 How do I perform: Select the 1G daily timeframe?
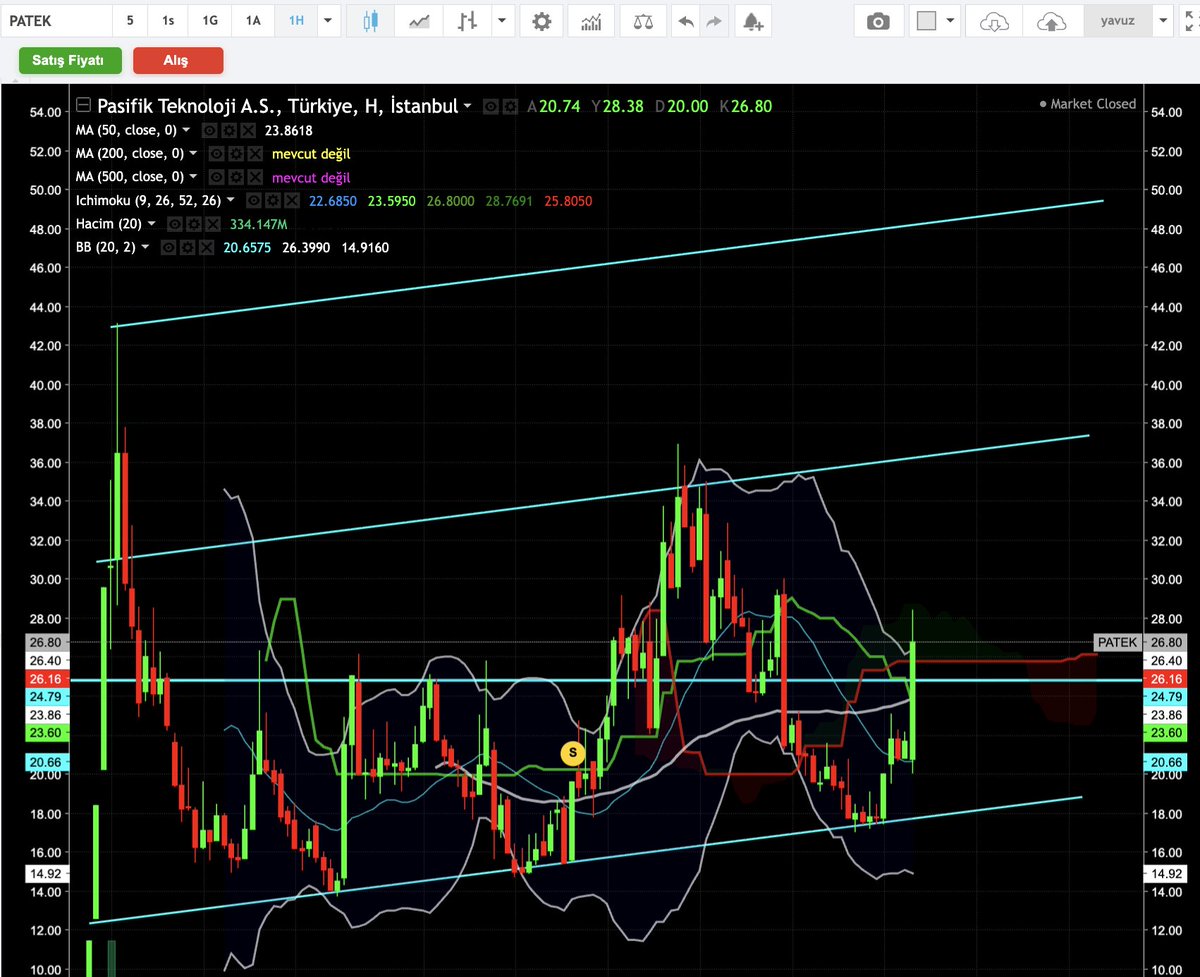(x=210, y=21)
